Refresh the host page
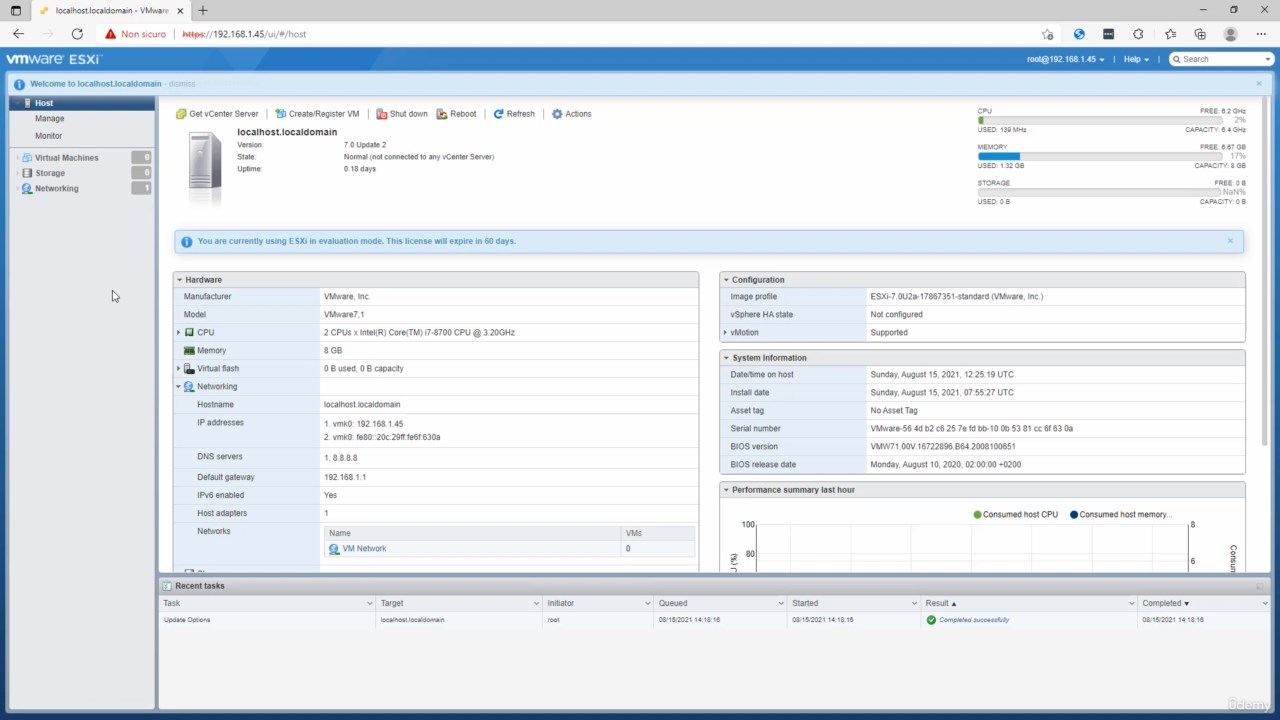This screenshot has height=720, width=1280. click(x=514, y=114)
